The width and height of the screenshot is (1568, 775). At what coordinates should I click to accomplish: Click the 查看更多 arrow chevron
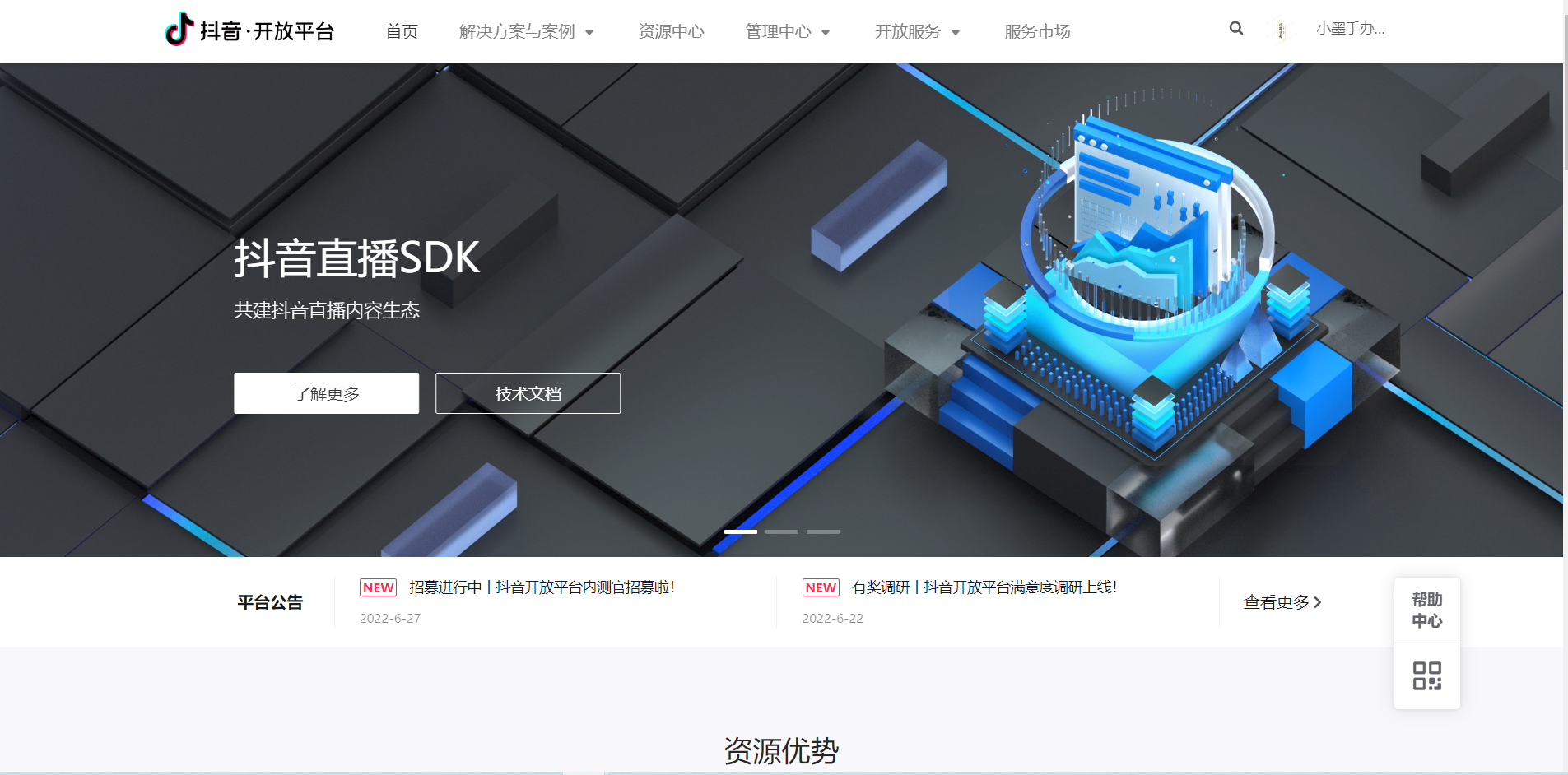pos(1318,602)
